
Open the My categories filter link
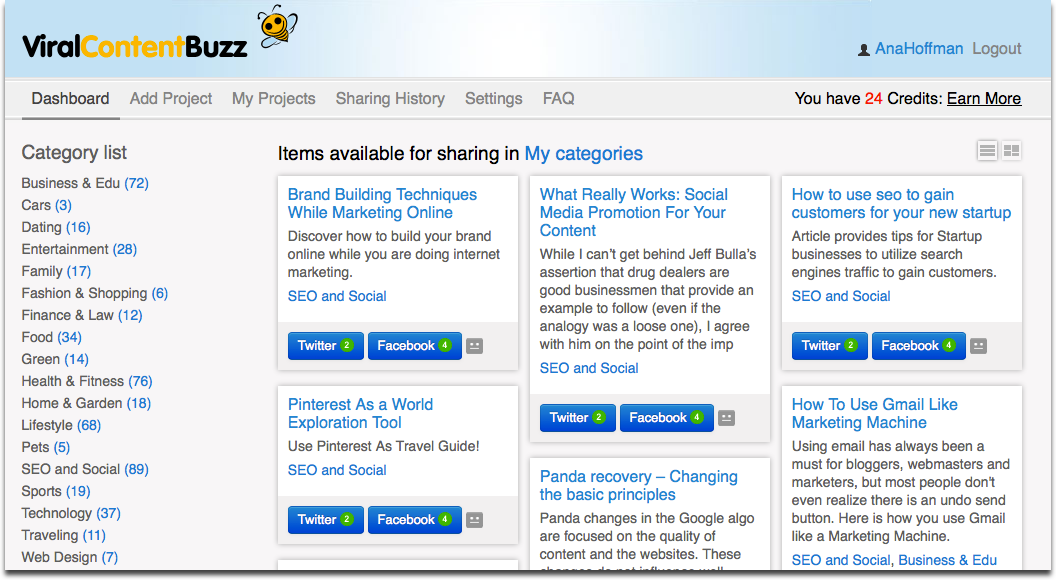tap(583, 153)
